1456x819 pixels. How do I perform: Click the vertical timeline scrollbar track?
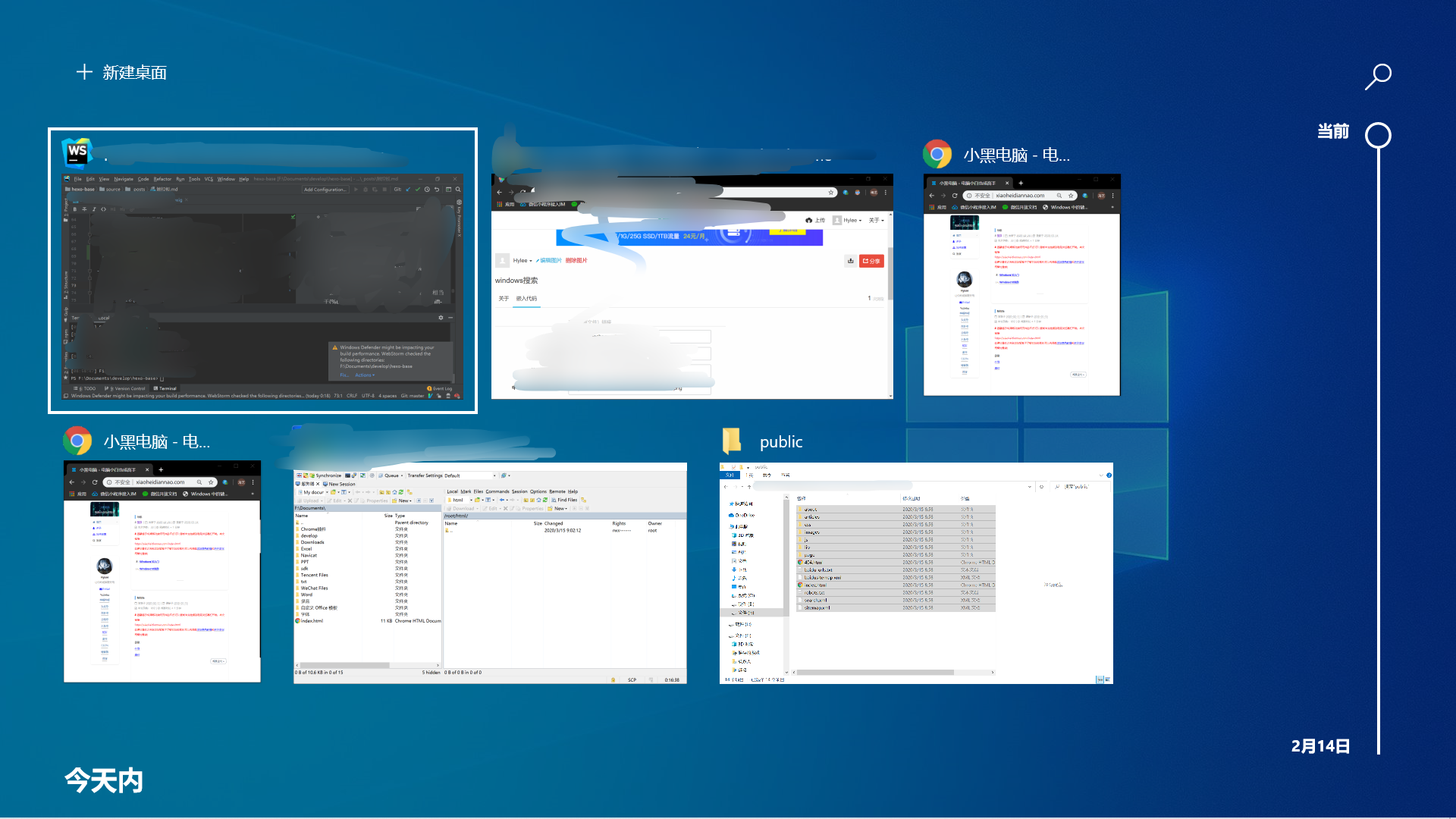click(1378, 455)
